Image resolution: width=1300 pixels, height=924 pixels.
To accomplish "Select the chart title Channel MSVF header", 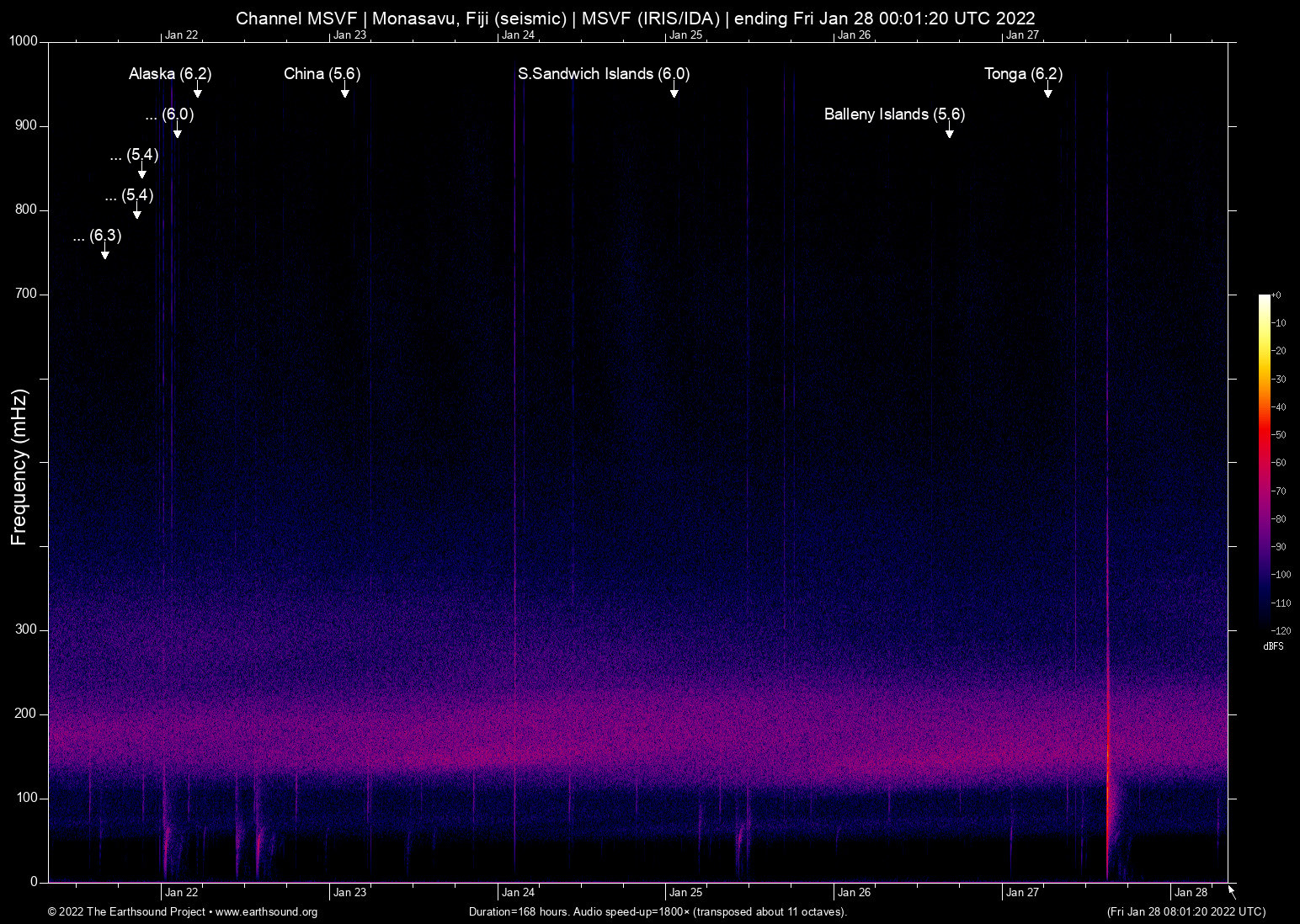I will tap(636, 18).
